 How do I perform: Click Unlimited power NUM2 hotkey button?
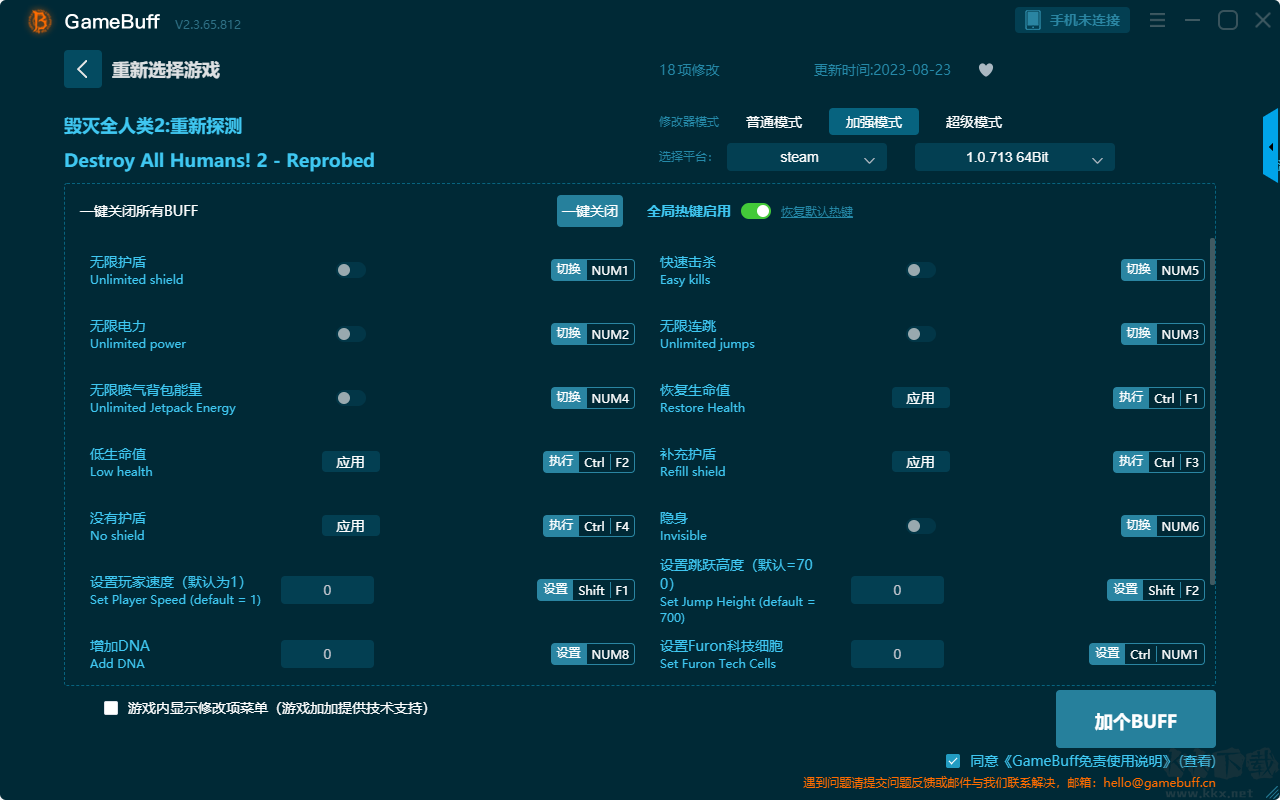[x=593, y=334]
